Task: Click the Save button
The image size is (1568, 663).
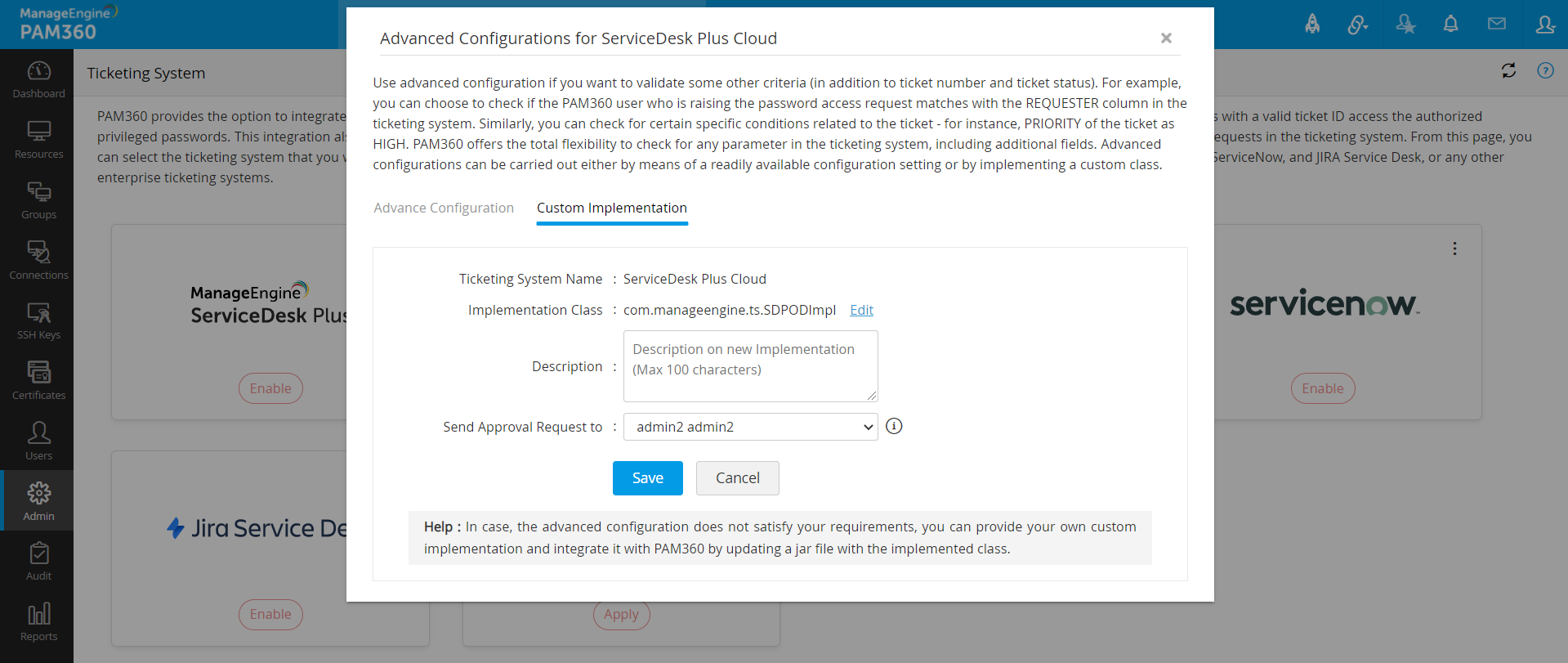Action: pos(647,478)
